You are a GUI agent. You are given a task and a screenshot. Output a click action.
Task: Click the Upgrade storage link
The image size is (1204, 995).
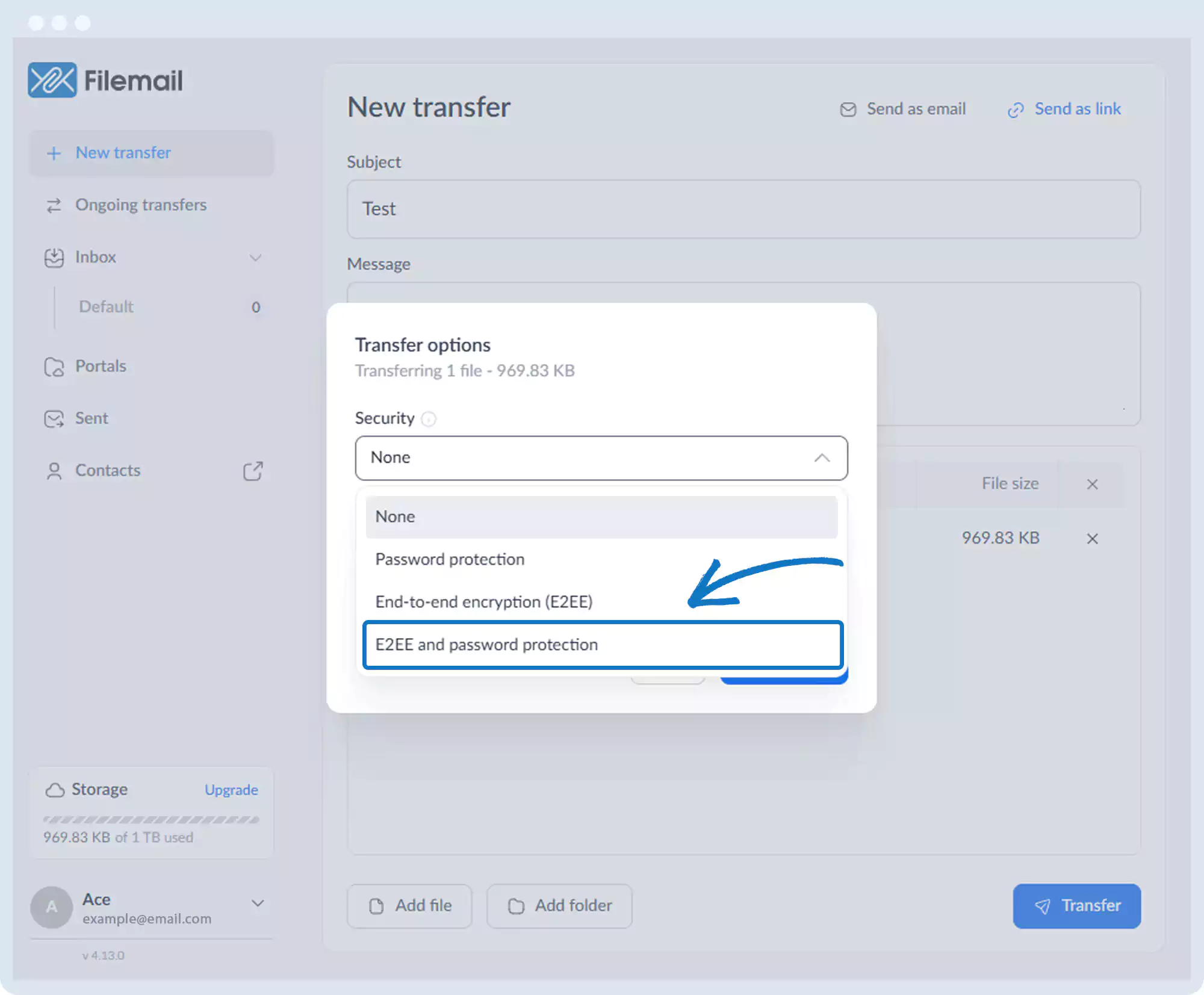coord(231,790)
